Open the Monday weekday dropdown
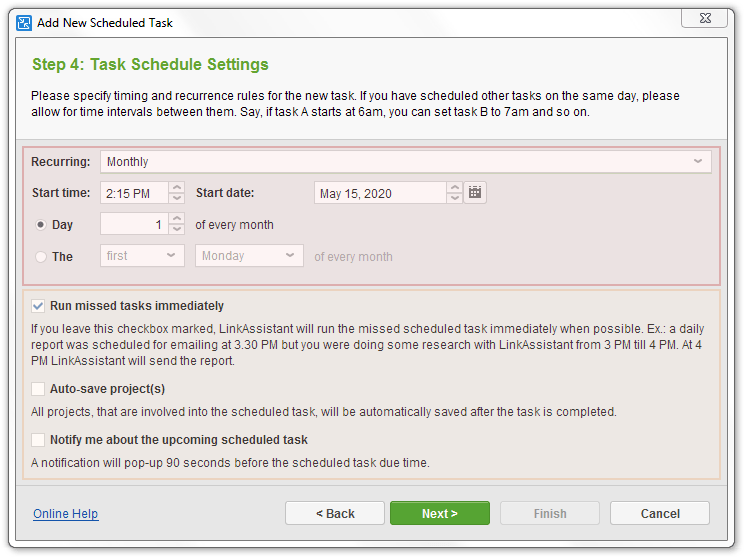The image size is (744, 557). [x=249, y=256]
